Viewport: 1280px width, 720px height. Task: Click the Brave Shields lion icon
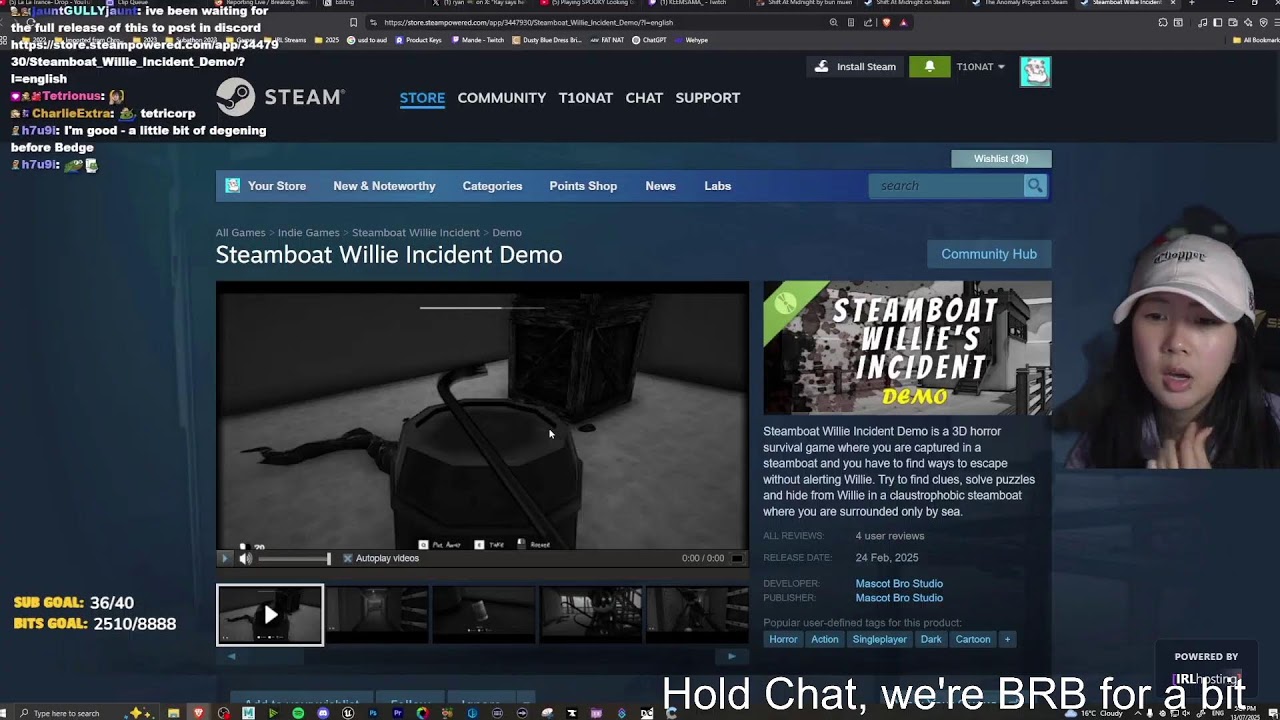(887, 22)
